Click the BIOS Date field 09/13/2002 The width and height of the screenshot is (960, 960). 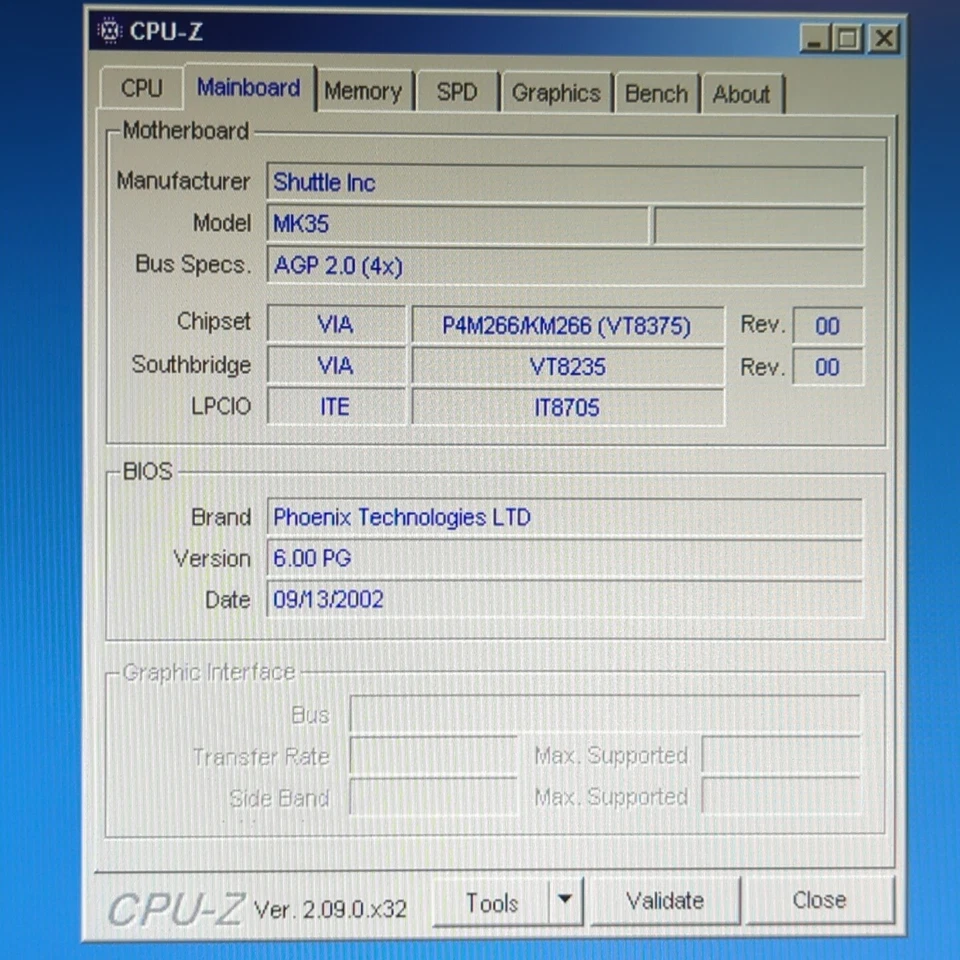(565, 599)
